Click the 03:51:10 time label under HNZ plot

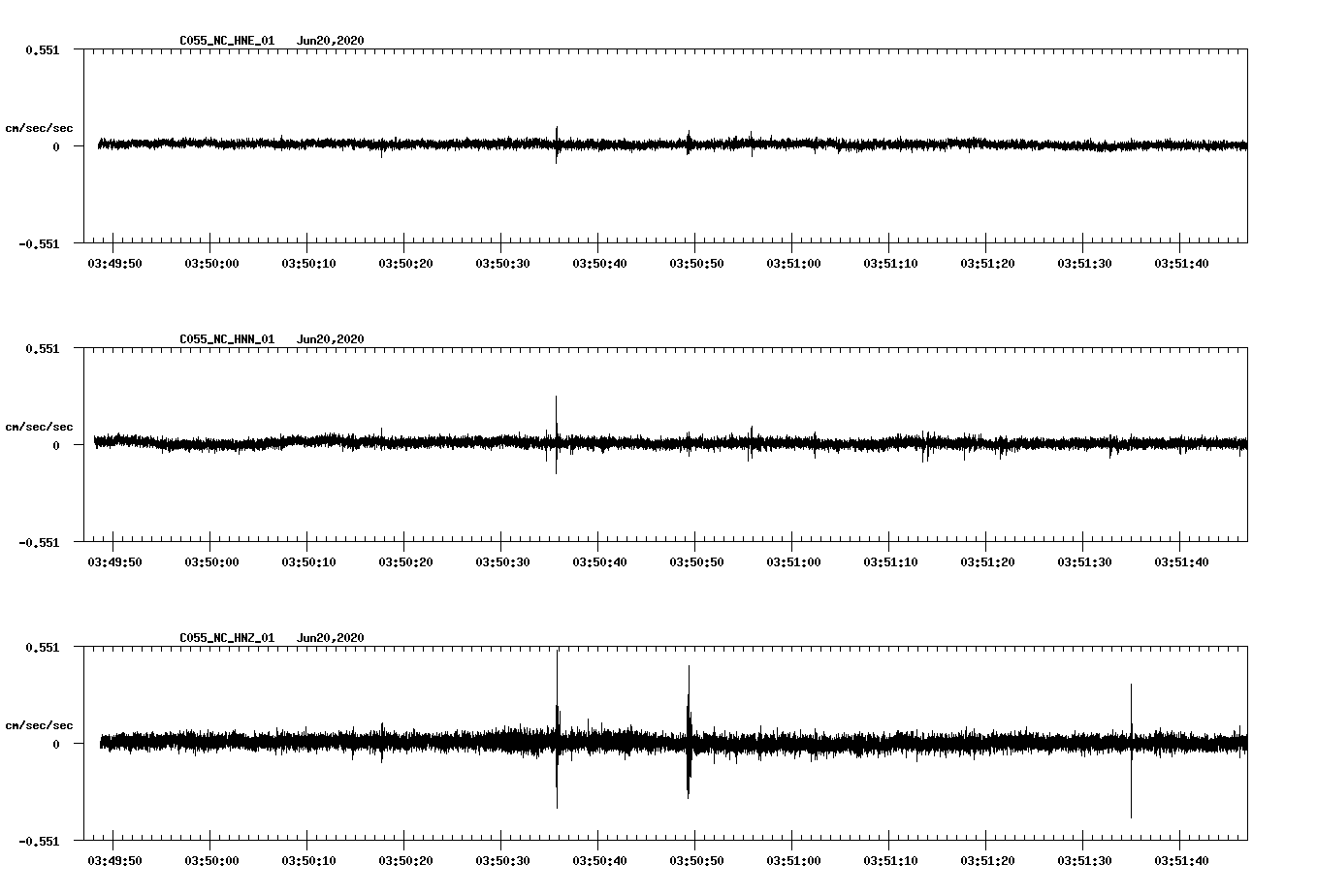(890, 861)
